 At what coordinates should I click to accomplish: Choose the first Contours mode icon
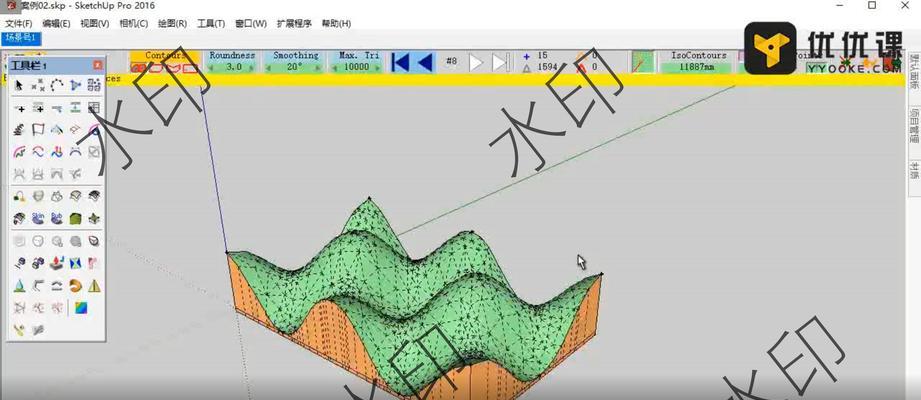point(139,68)
